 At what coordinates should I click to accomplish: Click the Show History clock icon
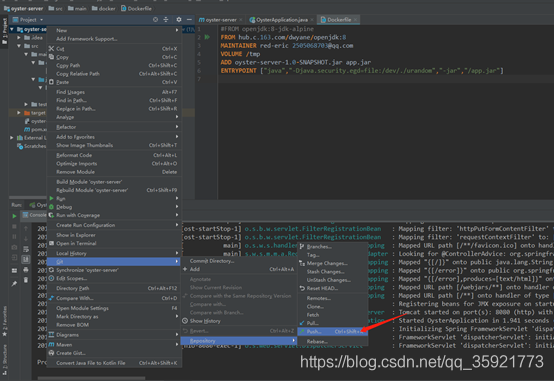click(185, 321)
